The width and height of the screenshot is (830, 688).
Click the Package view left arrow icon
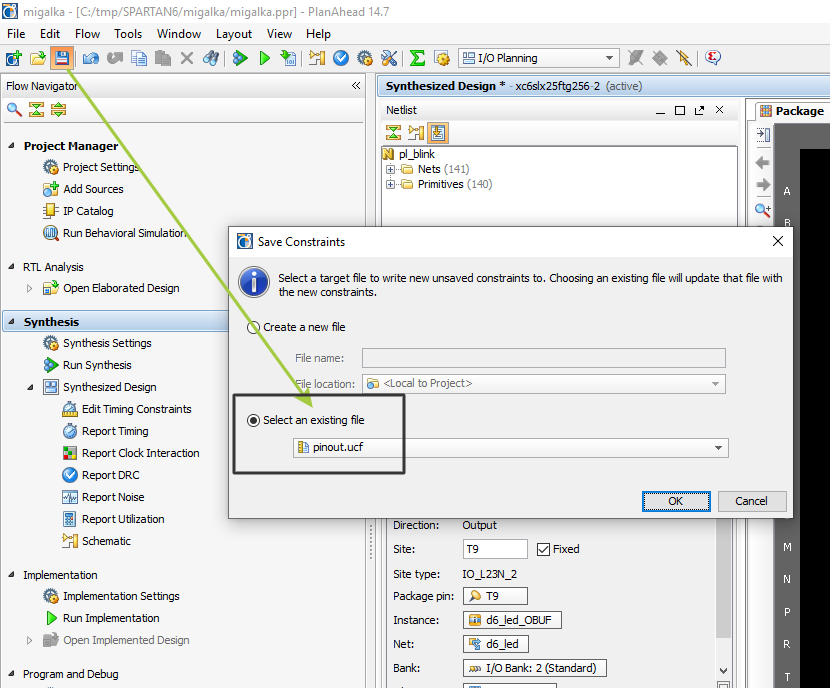click(x=763, y=162)
